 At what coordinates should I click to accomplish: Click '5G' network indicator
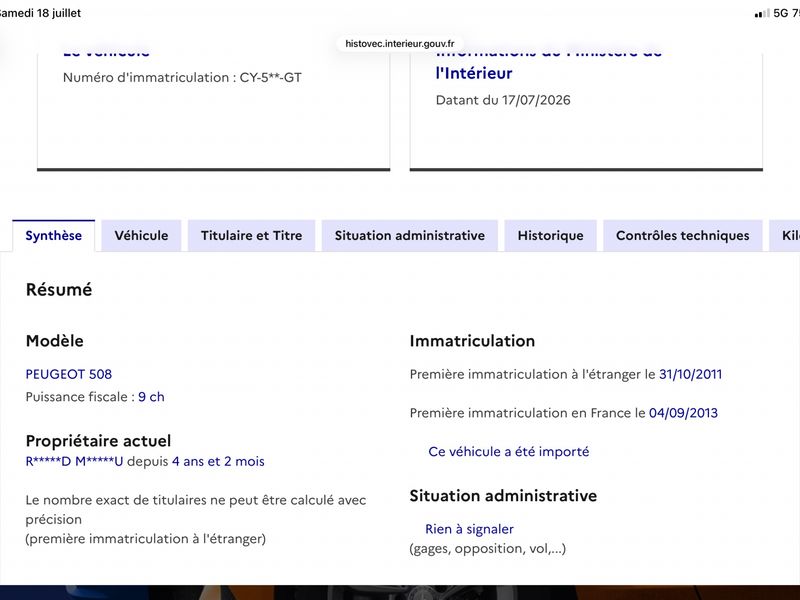point(781,13)
